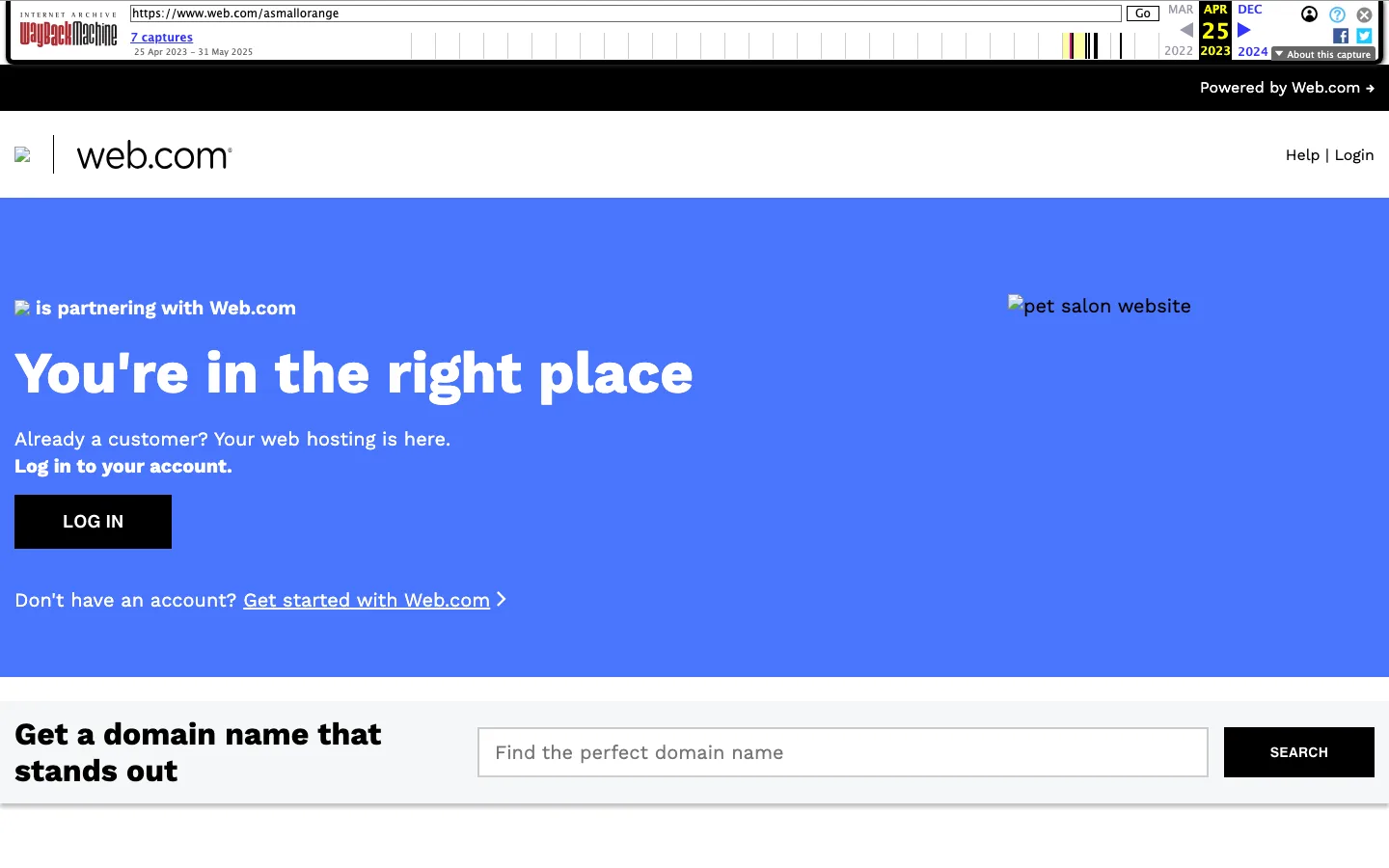The height and width of the screenshot is (868, 1389).
Task: Open the Help link
Action: (1302, 155)
